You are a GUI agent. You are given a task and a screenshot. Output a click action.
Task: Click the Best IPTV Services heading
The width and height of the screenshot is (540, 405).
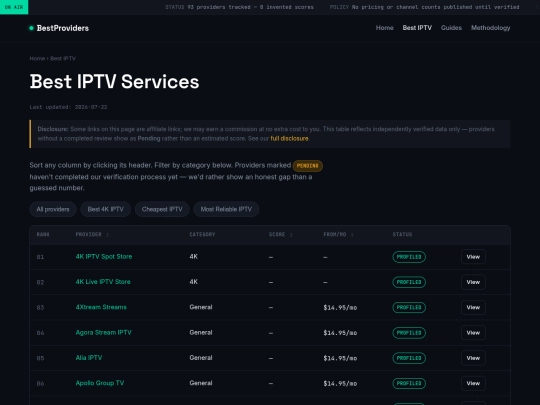[114, 82]
